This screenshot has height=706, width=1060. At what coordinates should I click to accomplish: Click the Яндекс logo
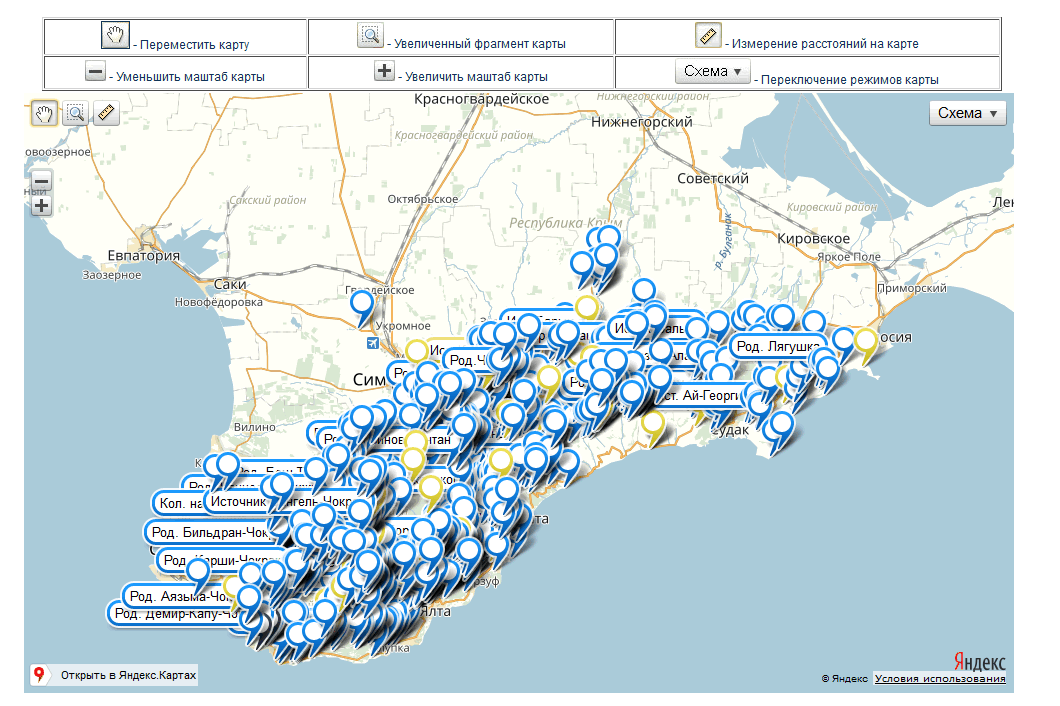(x=980, y=661)
